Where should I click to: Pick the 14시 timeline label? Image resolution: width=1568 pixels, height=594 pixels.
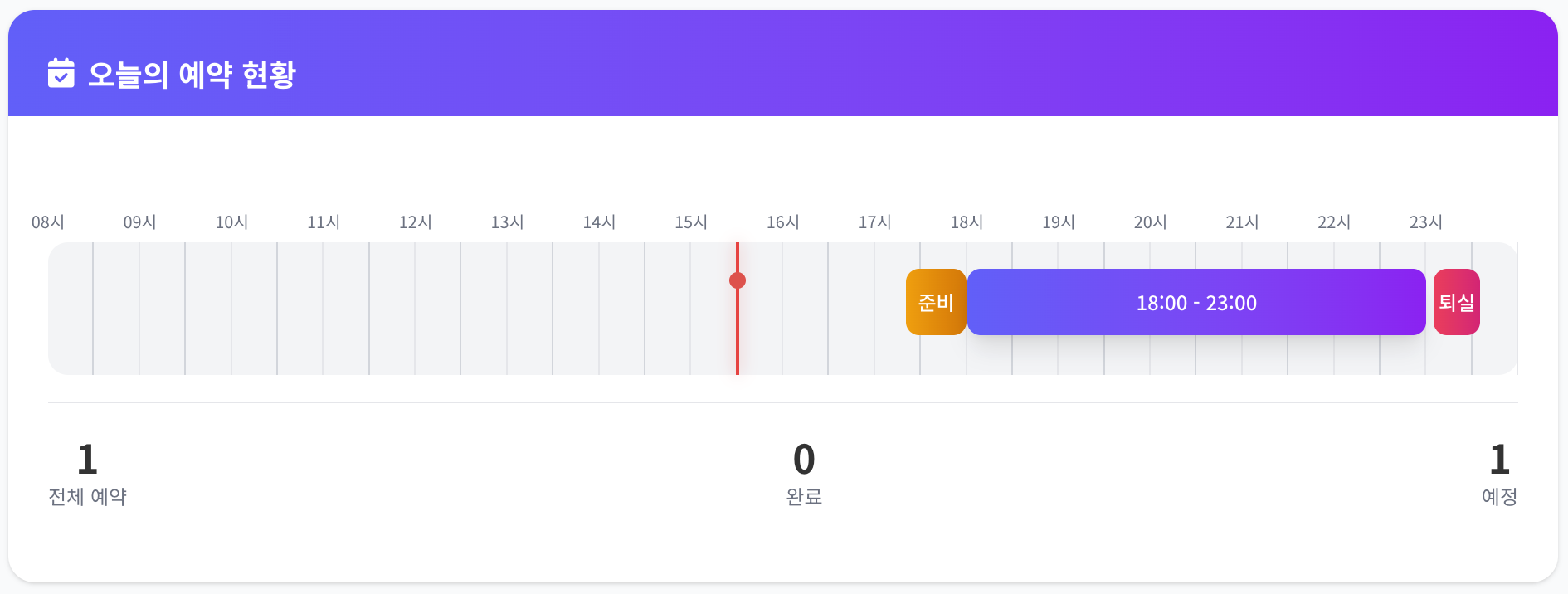pos(599,222)
